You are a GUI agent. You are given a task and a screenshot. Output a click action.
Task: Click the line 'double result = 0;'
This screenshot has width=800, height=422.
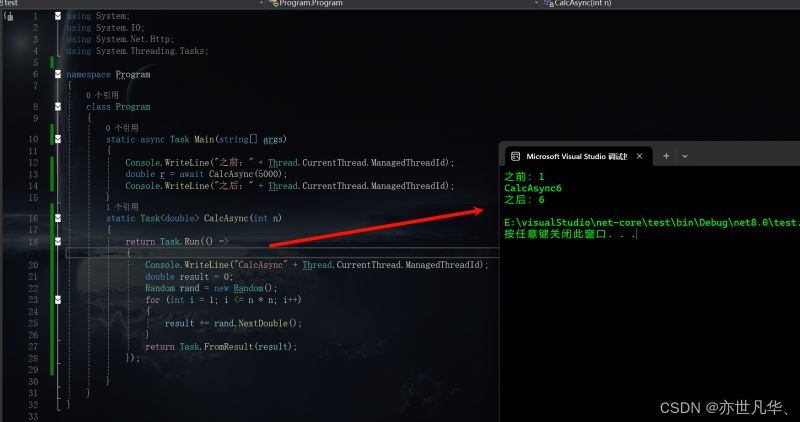[189, 277]
